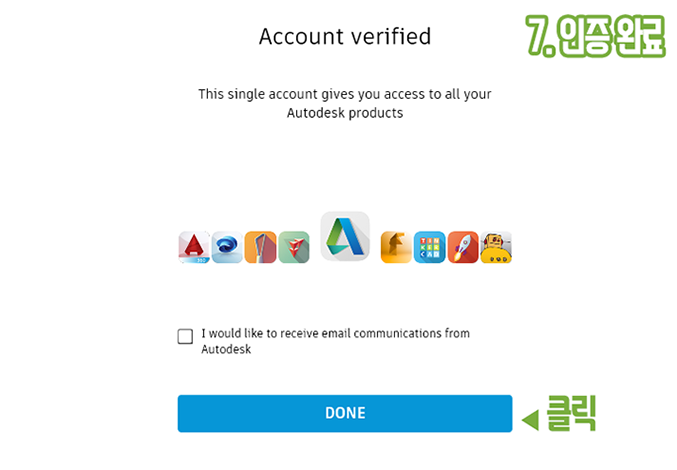This screenshot has height=470, width=677.
Task: Click the red rocket app icon
Action: [463, 247]
